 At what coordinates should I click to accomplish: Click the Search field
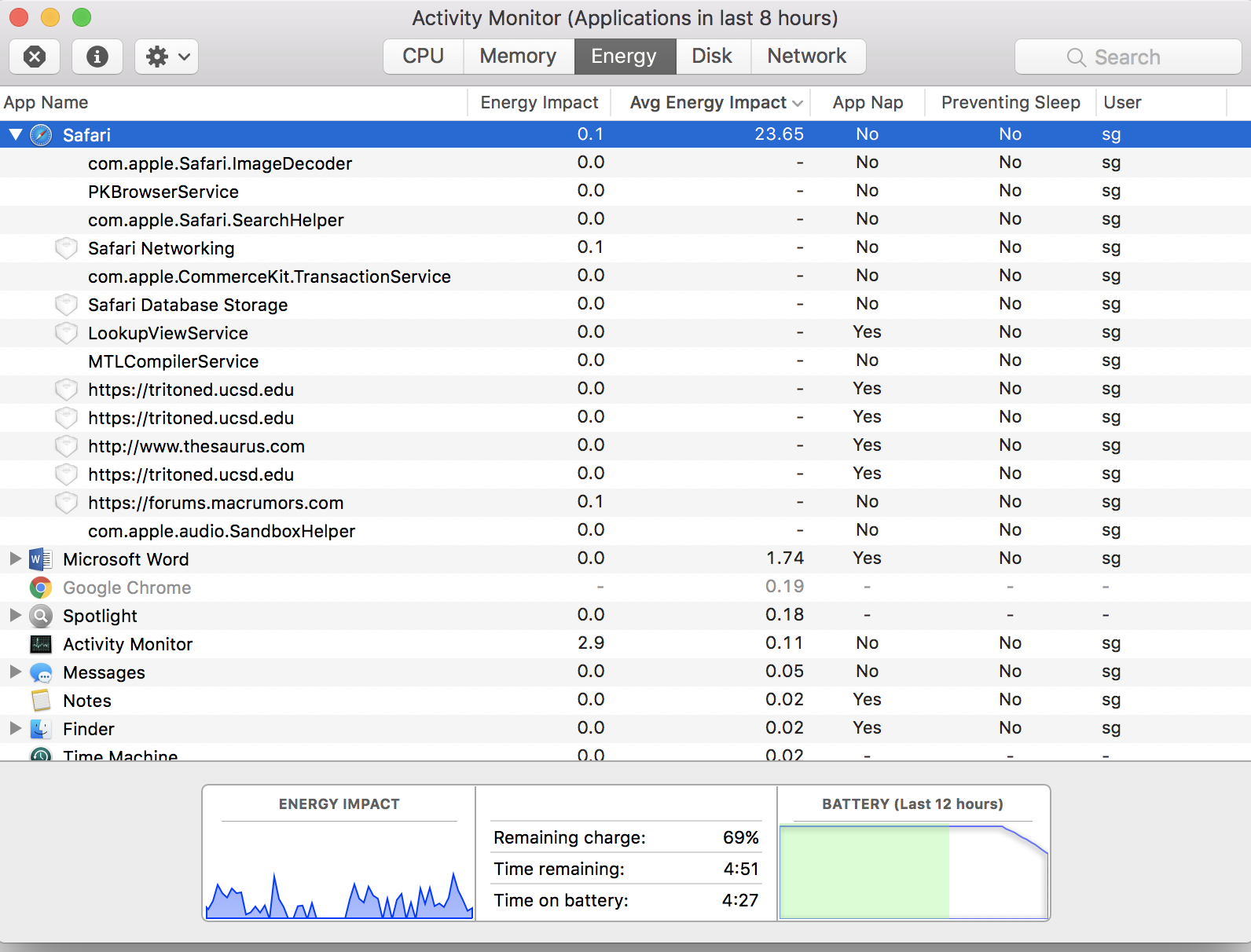(x=1128, y=57)
